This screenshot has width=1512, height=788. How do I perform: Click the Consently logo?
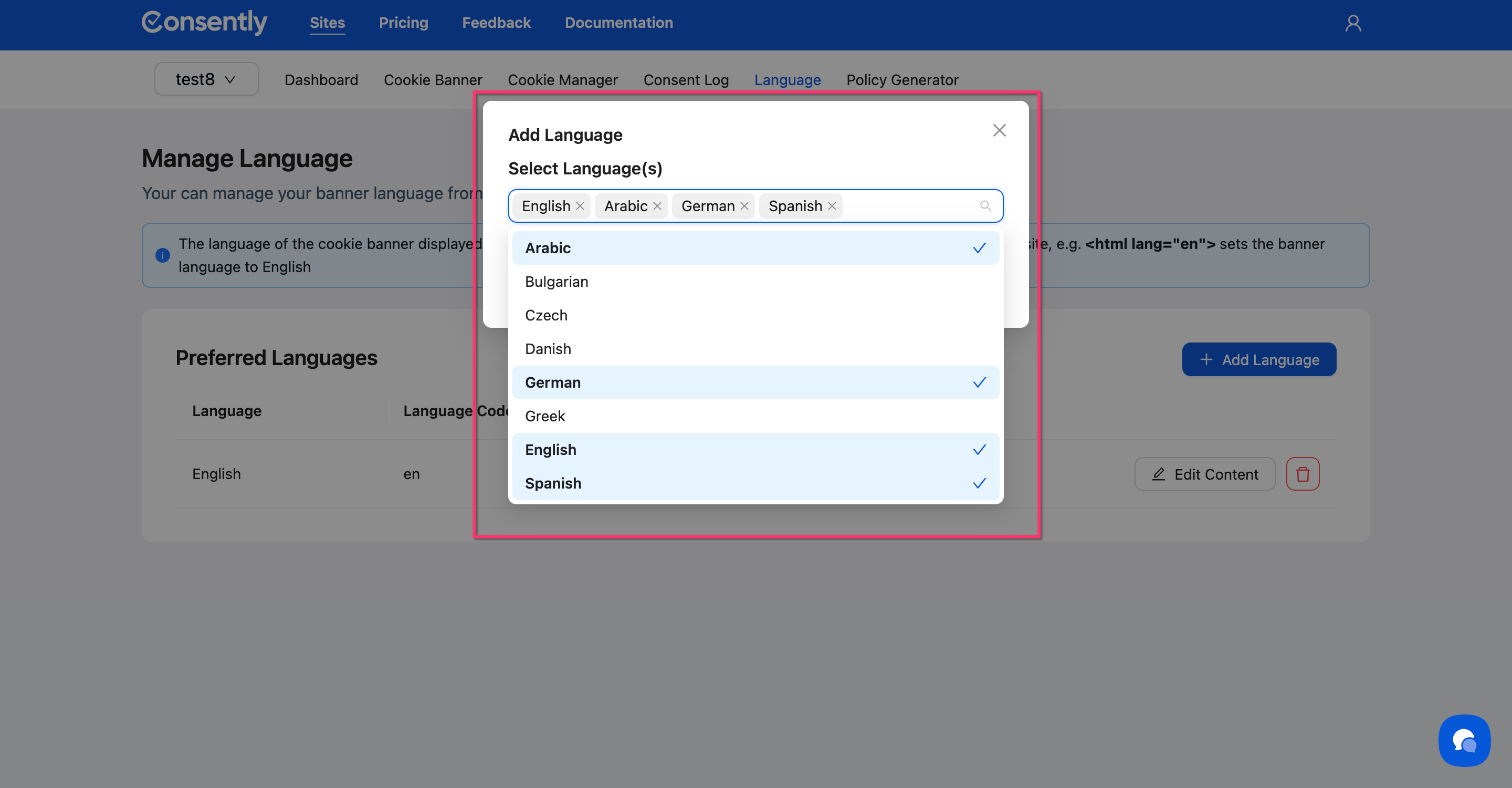tap(204, 22)
